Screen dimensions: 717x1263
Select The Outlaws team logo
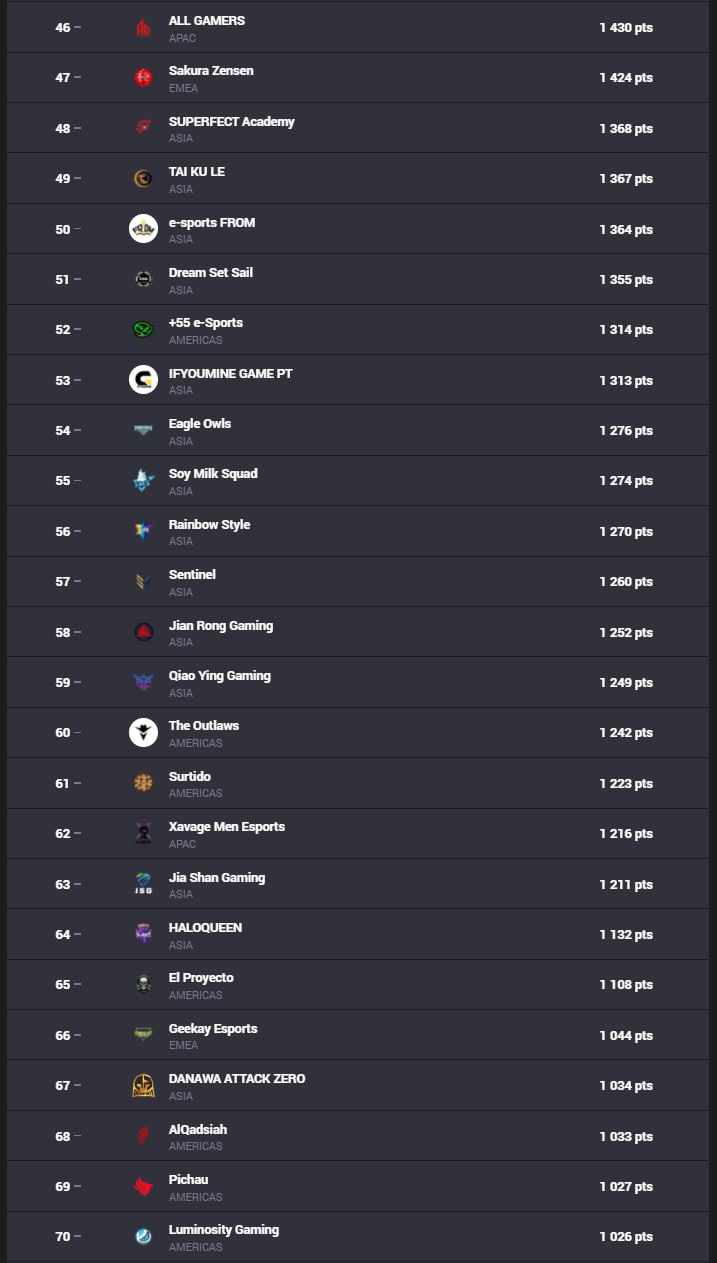143,732
